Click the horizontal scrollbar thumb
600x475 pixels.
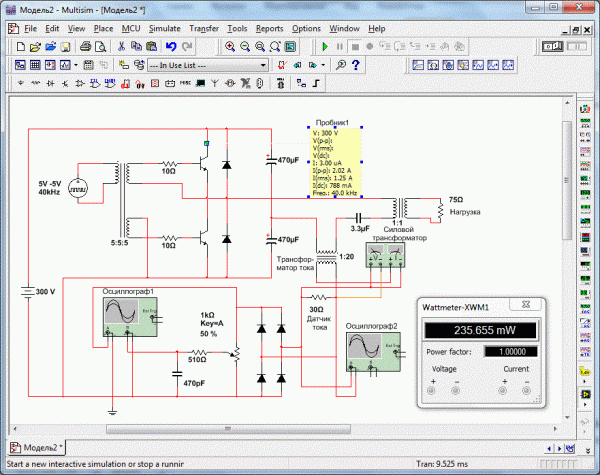pyautogui.click(x=228, y=429)
